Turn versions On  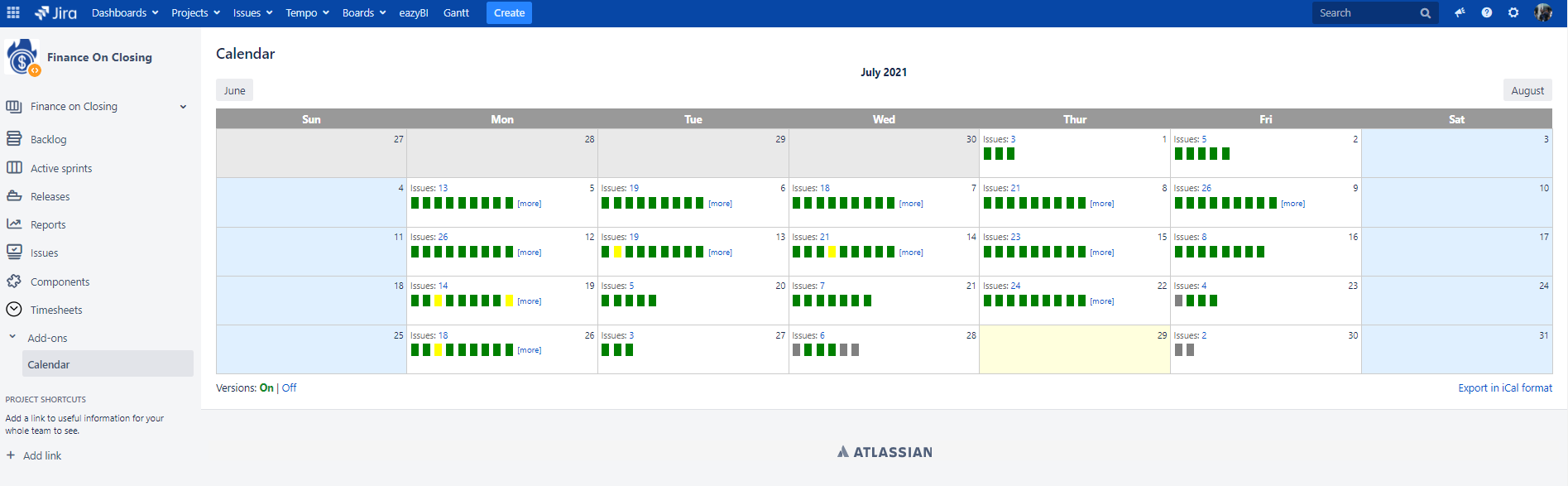coord(266,387)
